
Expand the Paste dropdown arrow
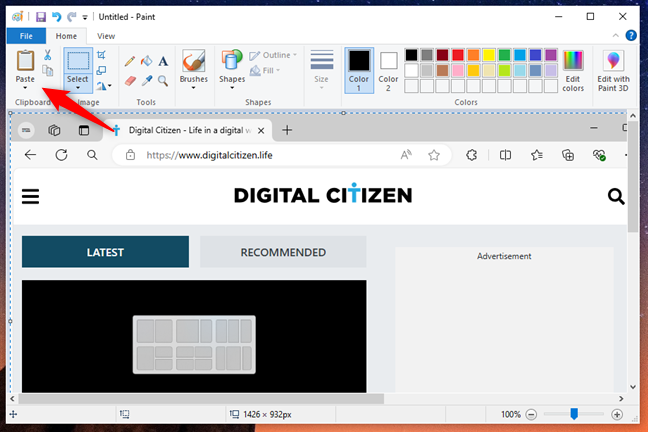coord(25,88)
